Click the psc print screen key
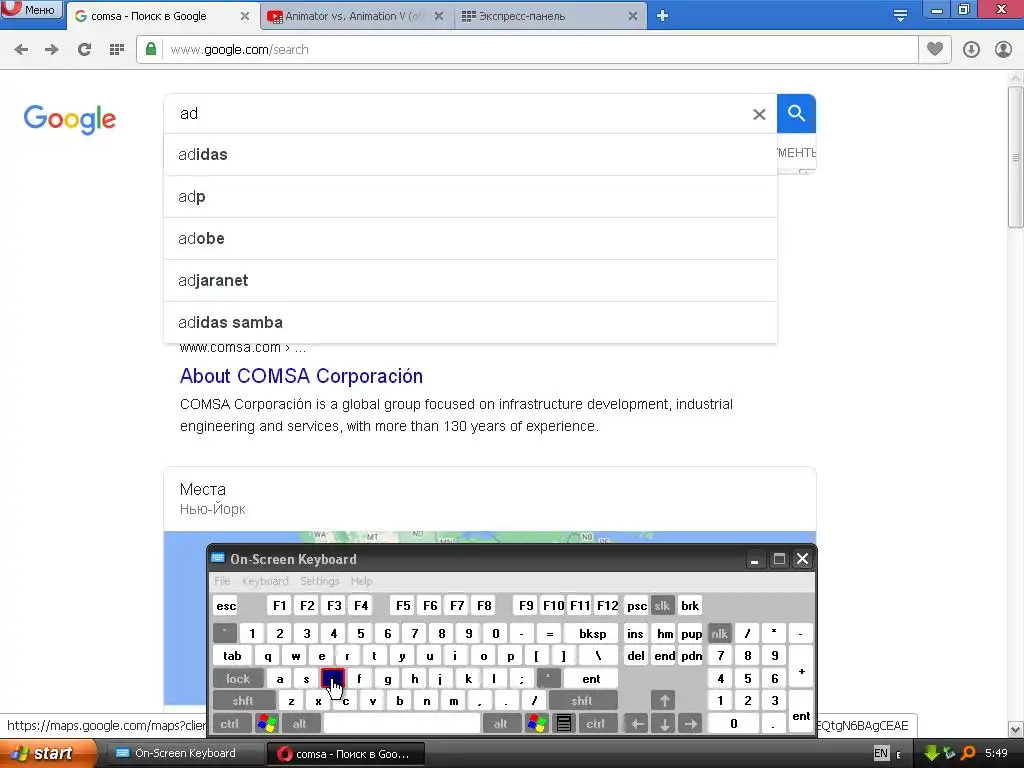This screenshot has width=1024, height=768. (637, 606)
